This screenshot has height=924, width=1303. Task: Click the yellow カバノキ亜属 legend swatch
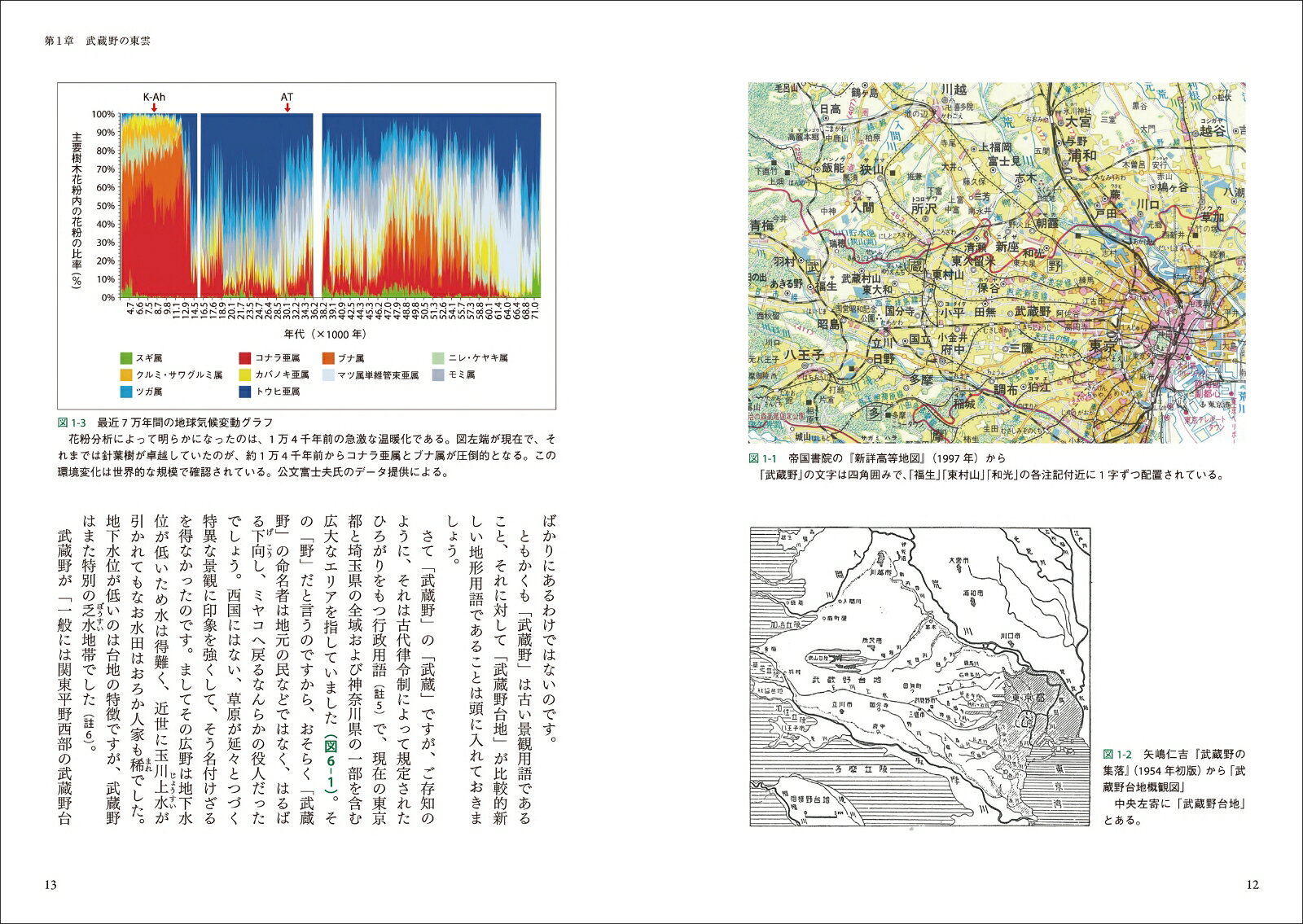click(x=244, y=374)
